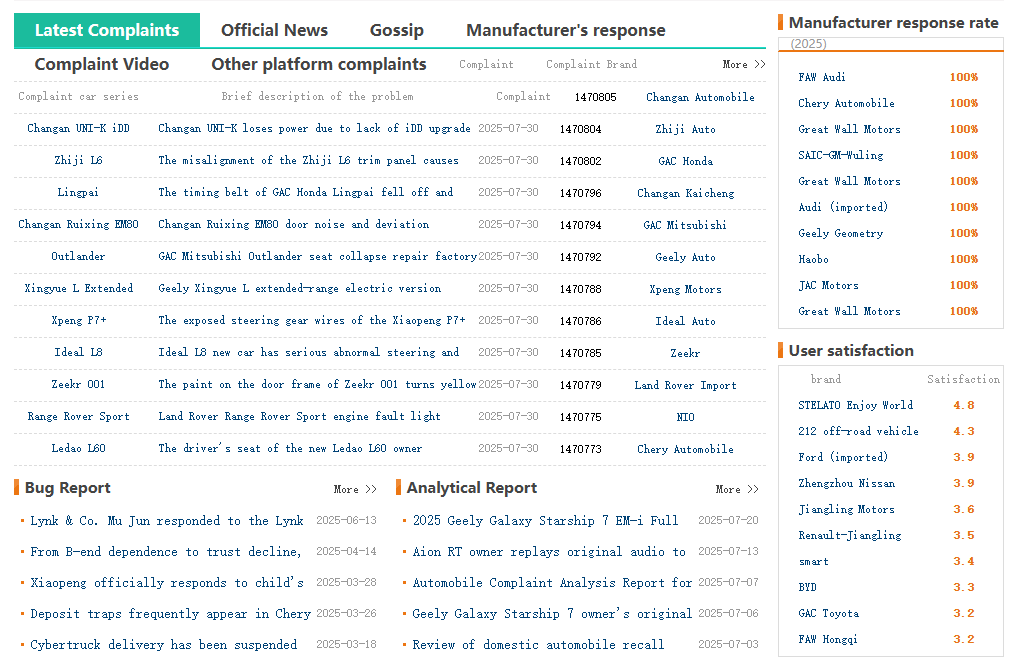The width and height of the screenshot is (1015, 664).
Task: Open Geely Geometry response rate entry
Action: coord(841,233)
